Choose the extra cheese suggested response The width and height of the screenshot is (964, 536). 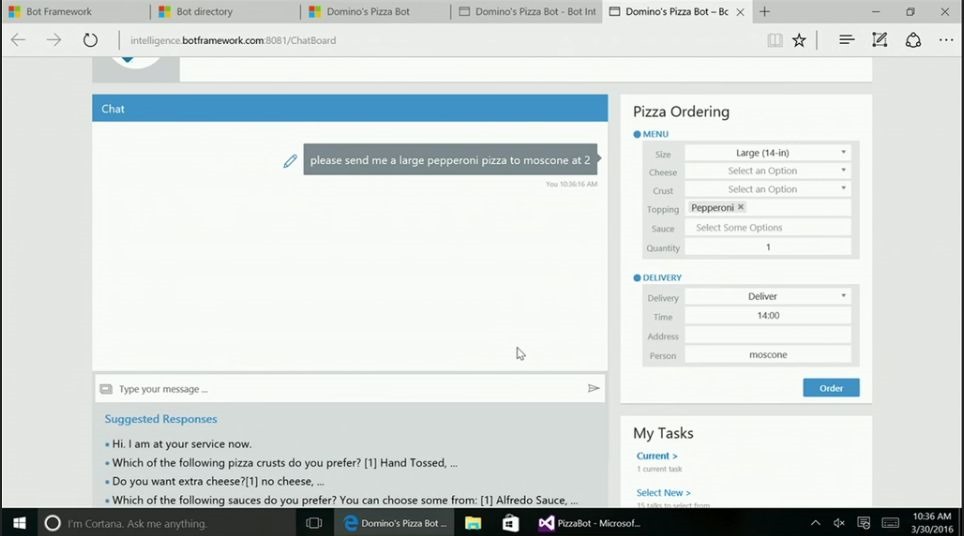[218, 481]
